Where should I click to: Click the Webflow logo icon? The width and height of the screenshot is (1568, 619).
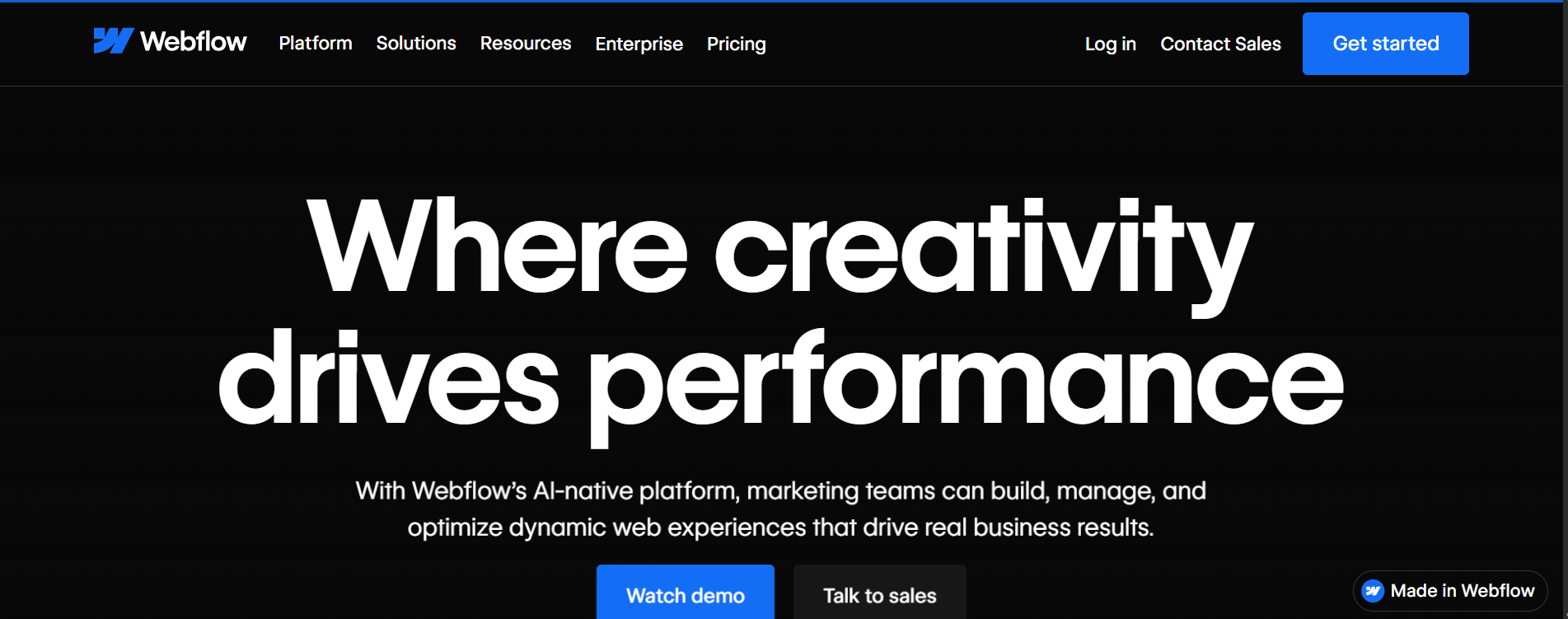coord(113,41)
